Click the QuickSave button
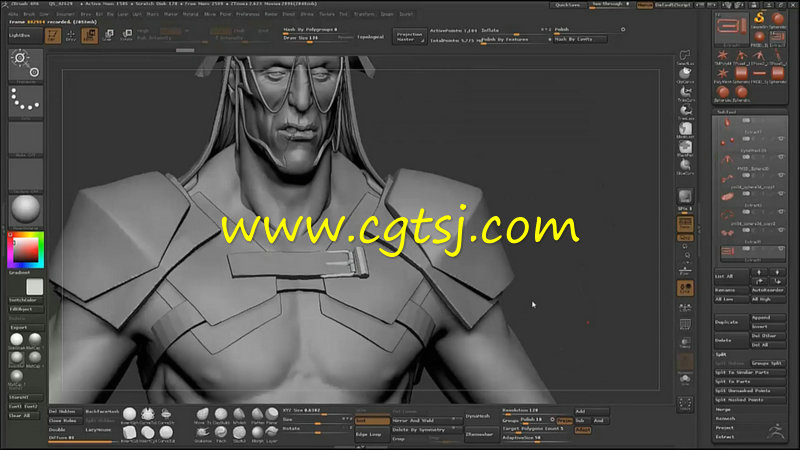The height and width of the screenshot is (450, 800). click(x=567, y=5)
